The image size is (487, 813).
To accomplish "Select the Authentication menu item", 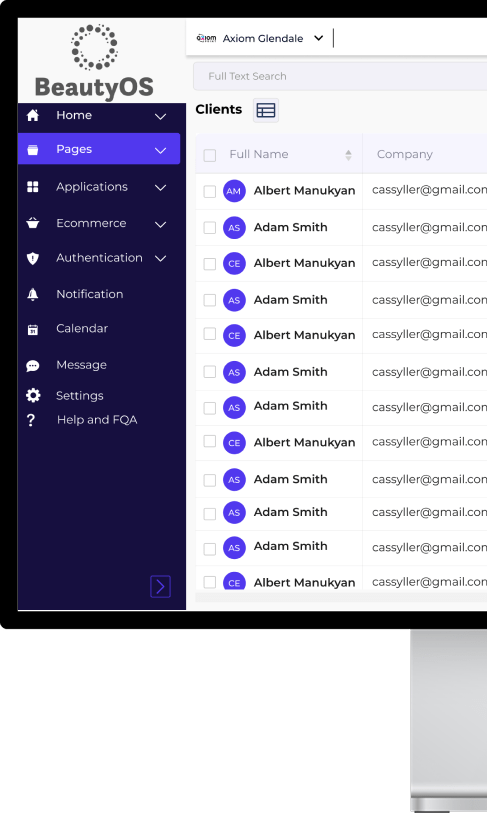I will coord(99,258).
